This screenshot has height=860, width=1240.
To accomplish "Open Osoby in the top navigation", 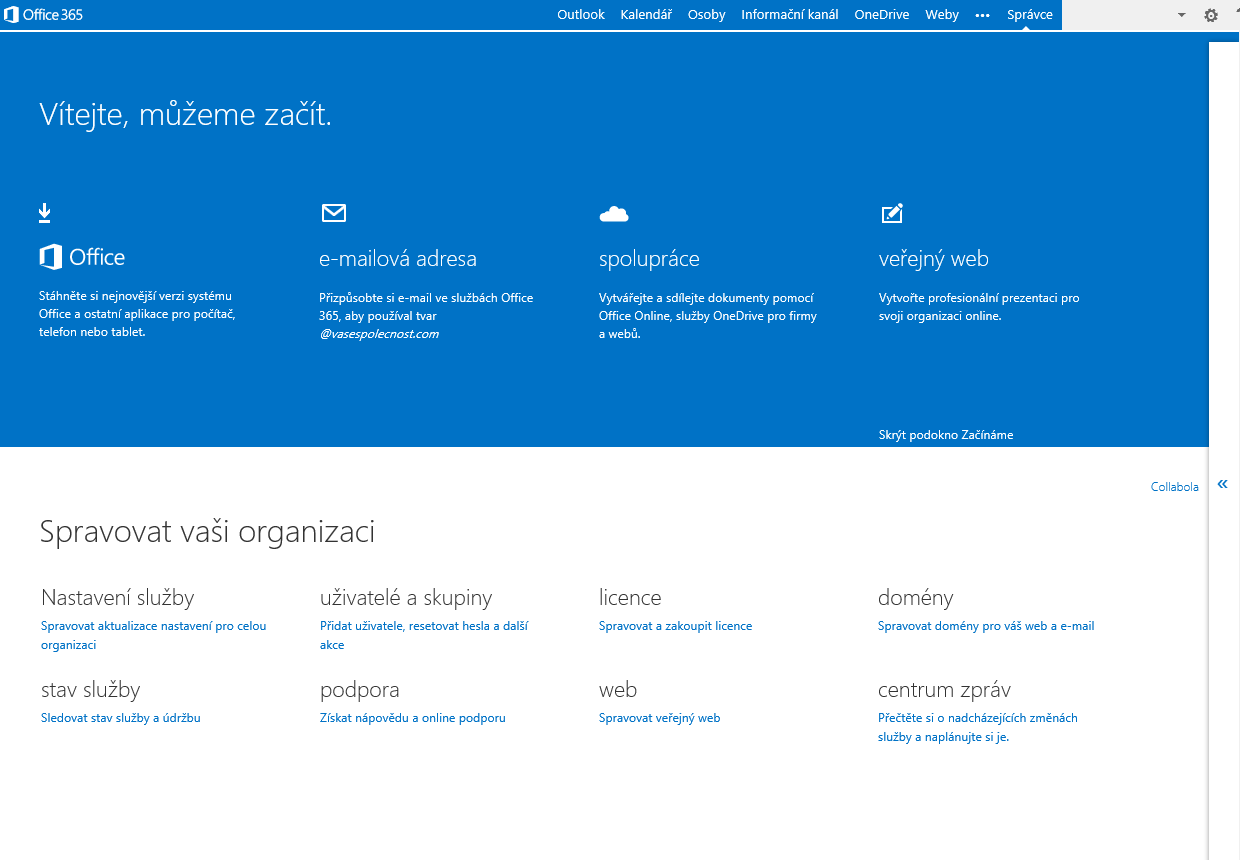I will [x=707, y=15].
